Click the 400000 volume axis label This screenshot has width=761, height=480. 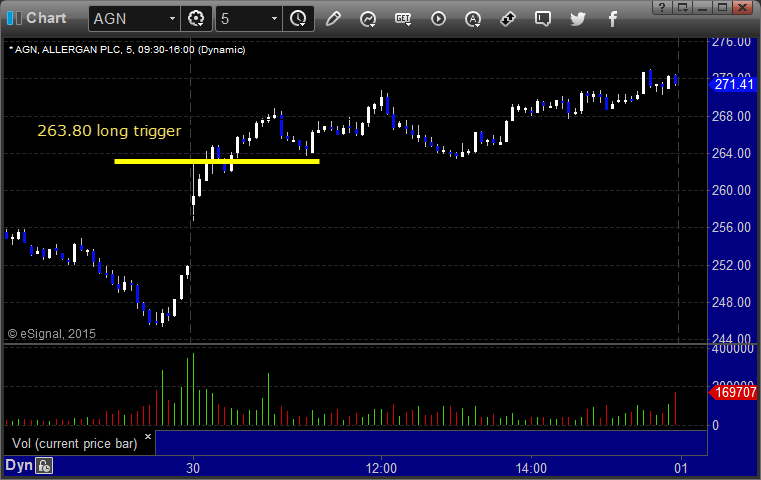coord(732,349)
